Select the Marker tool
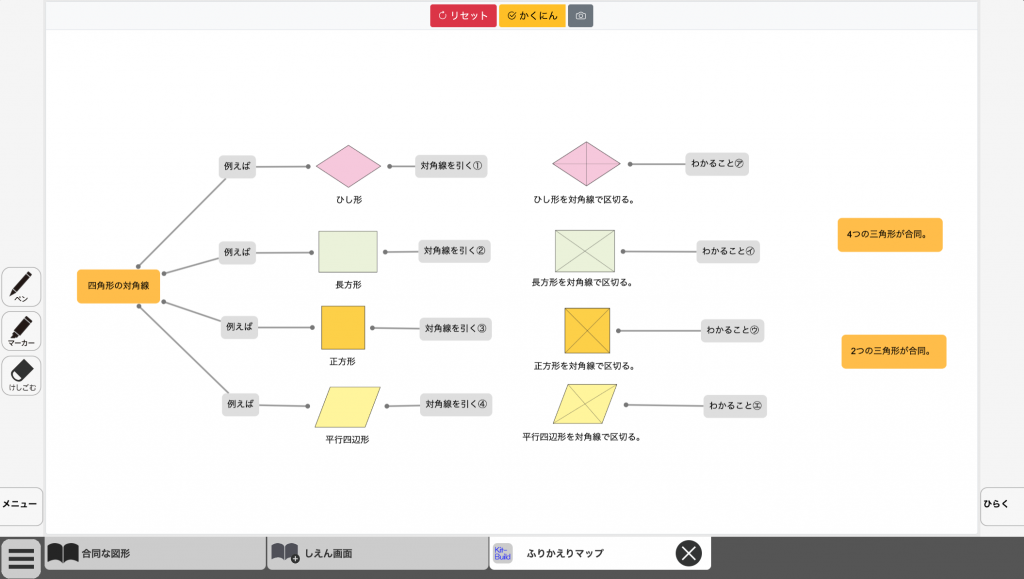The height and width of the screenshot is (579, 1024). 21,331
